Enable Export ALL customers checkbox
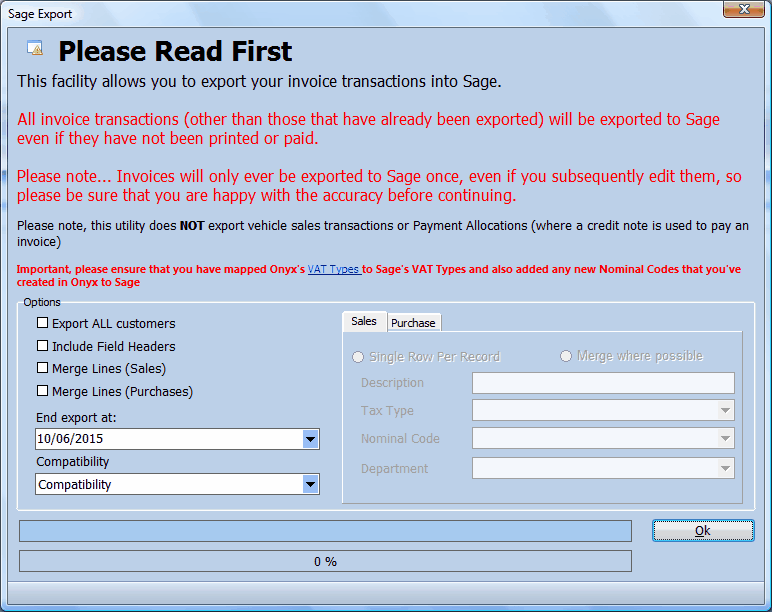The image size is (772, 612). tap(42, 322)
